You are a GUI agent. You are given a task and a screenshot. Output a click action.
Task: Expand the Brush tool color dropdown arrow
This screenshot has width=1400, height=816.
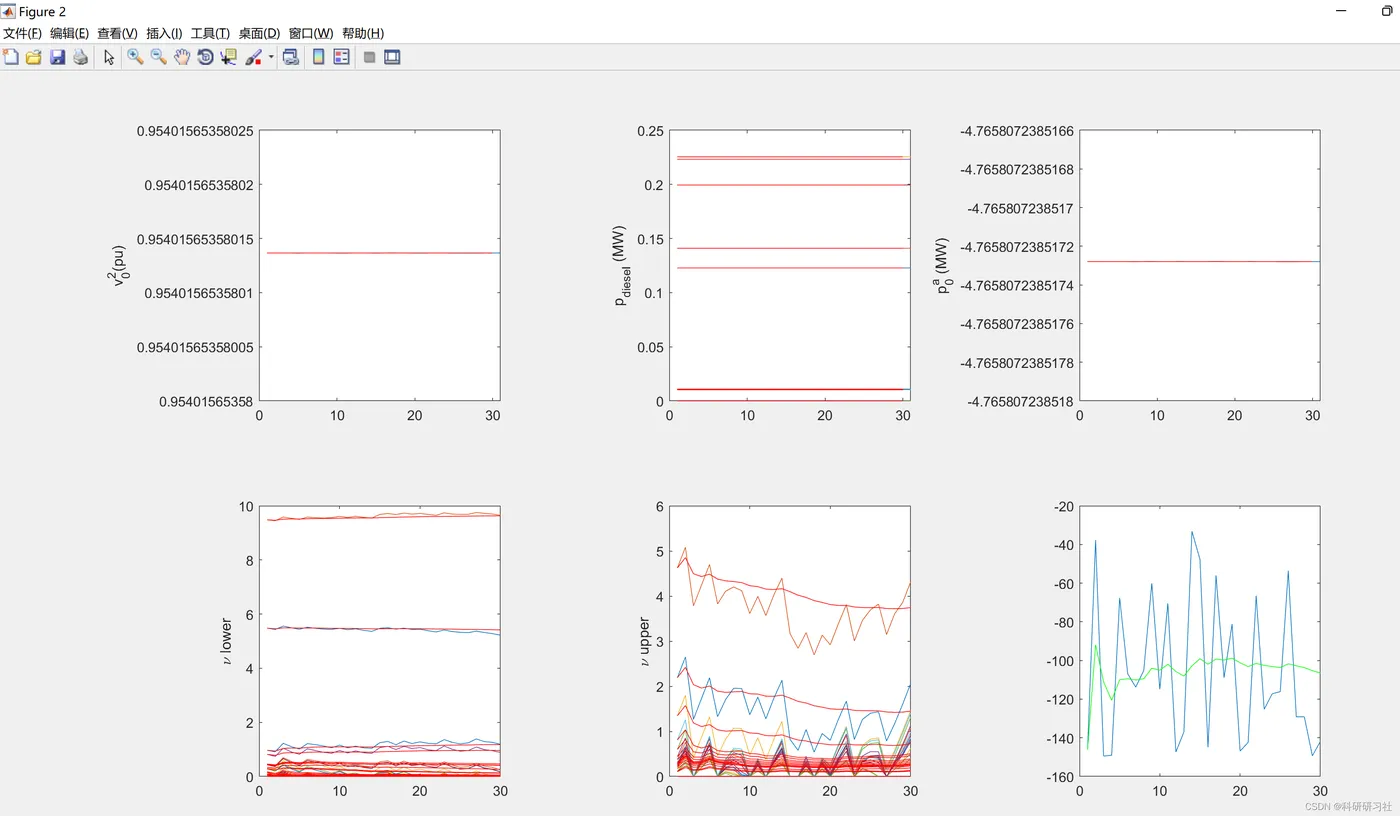click(x=271, y=57)
